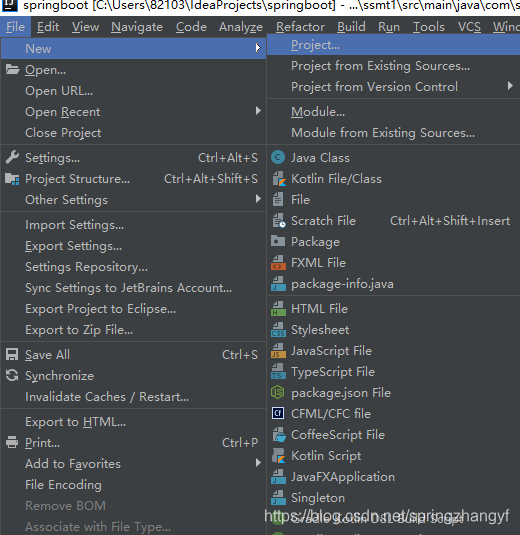Click the Scratch File icon

click(x=278, y=221)
